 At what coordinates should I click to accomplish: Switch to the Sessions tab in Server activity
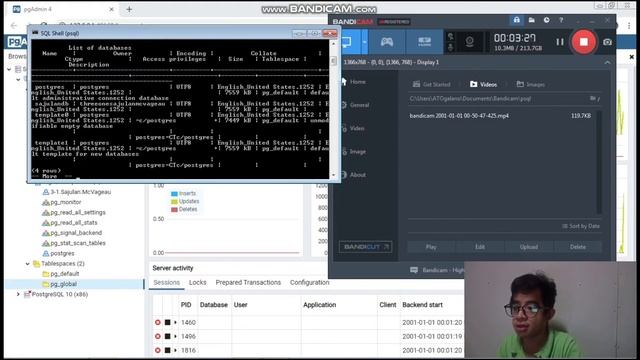167,282
